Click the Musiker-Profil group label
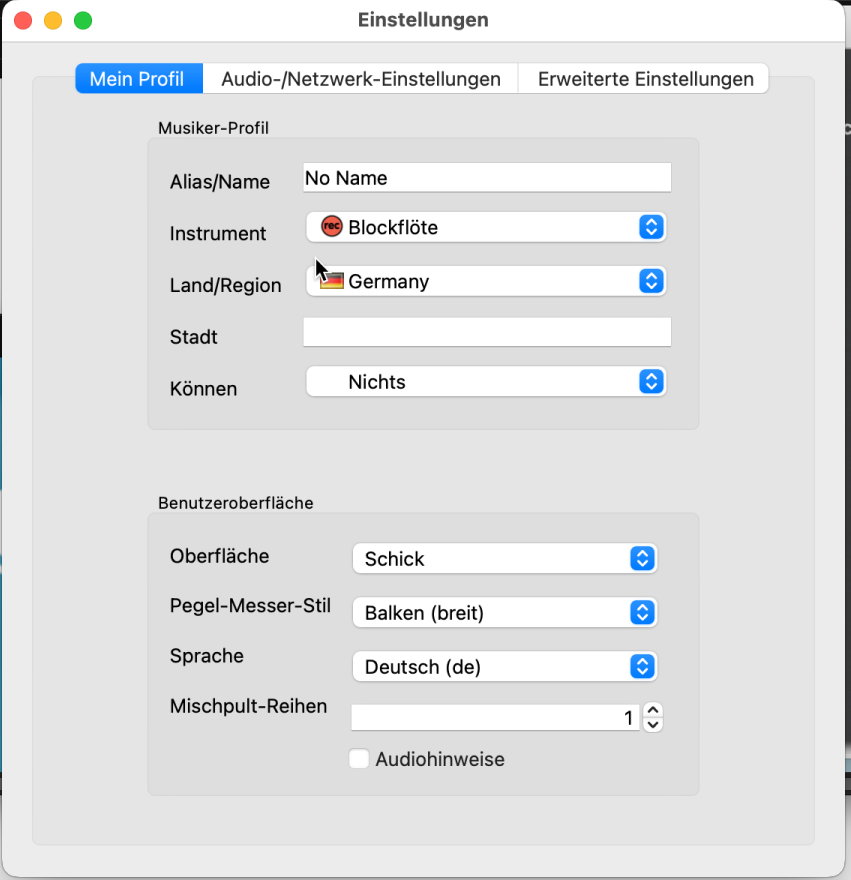The height and width of the screenshot is (880, 851). [x=213, y=128]
